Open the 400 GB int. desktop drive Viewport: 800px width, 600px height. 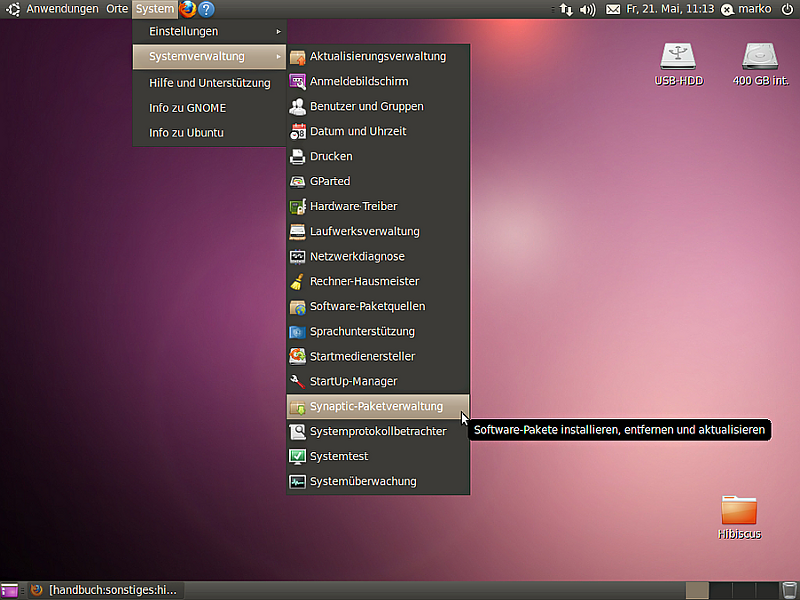[x=760, y=64]
